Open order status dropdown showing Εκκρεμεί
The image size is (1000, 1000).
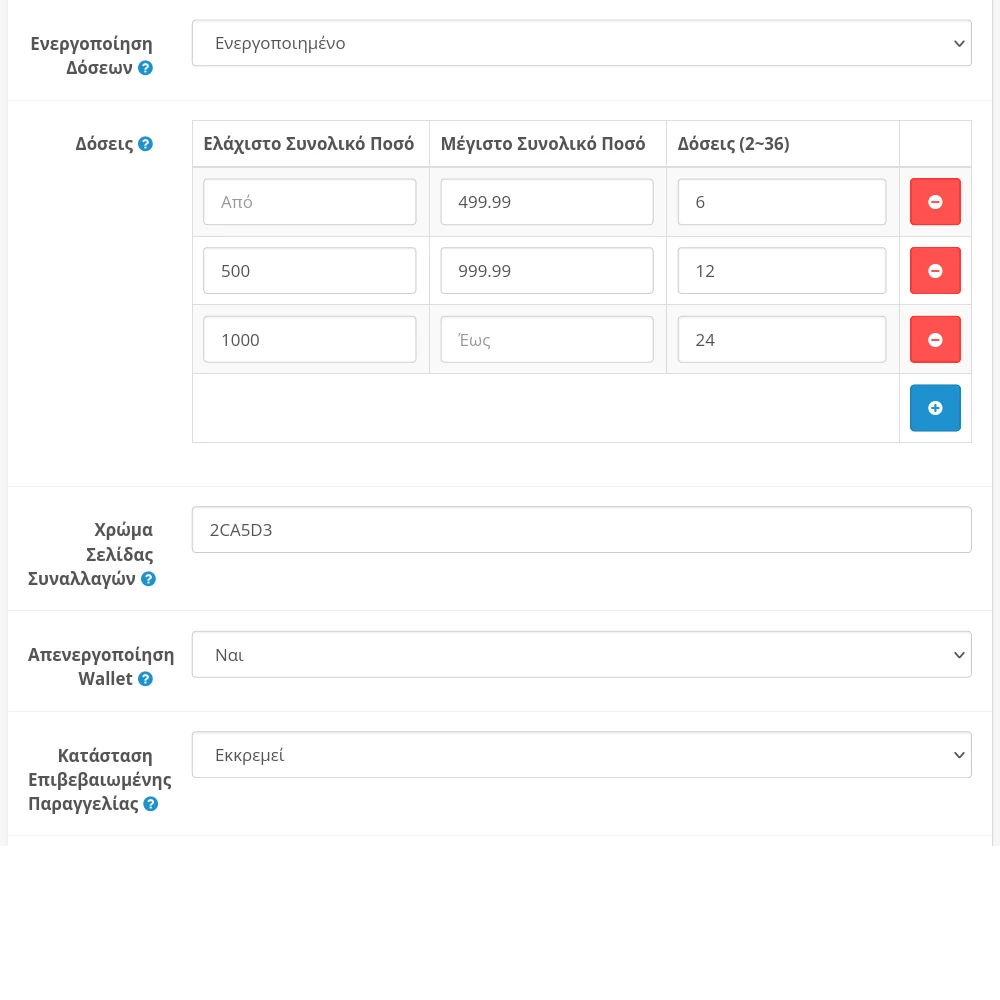click(581, 755)
